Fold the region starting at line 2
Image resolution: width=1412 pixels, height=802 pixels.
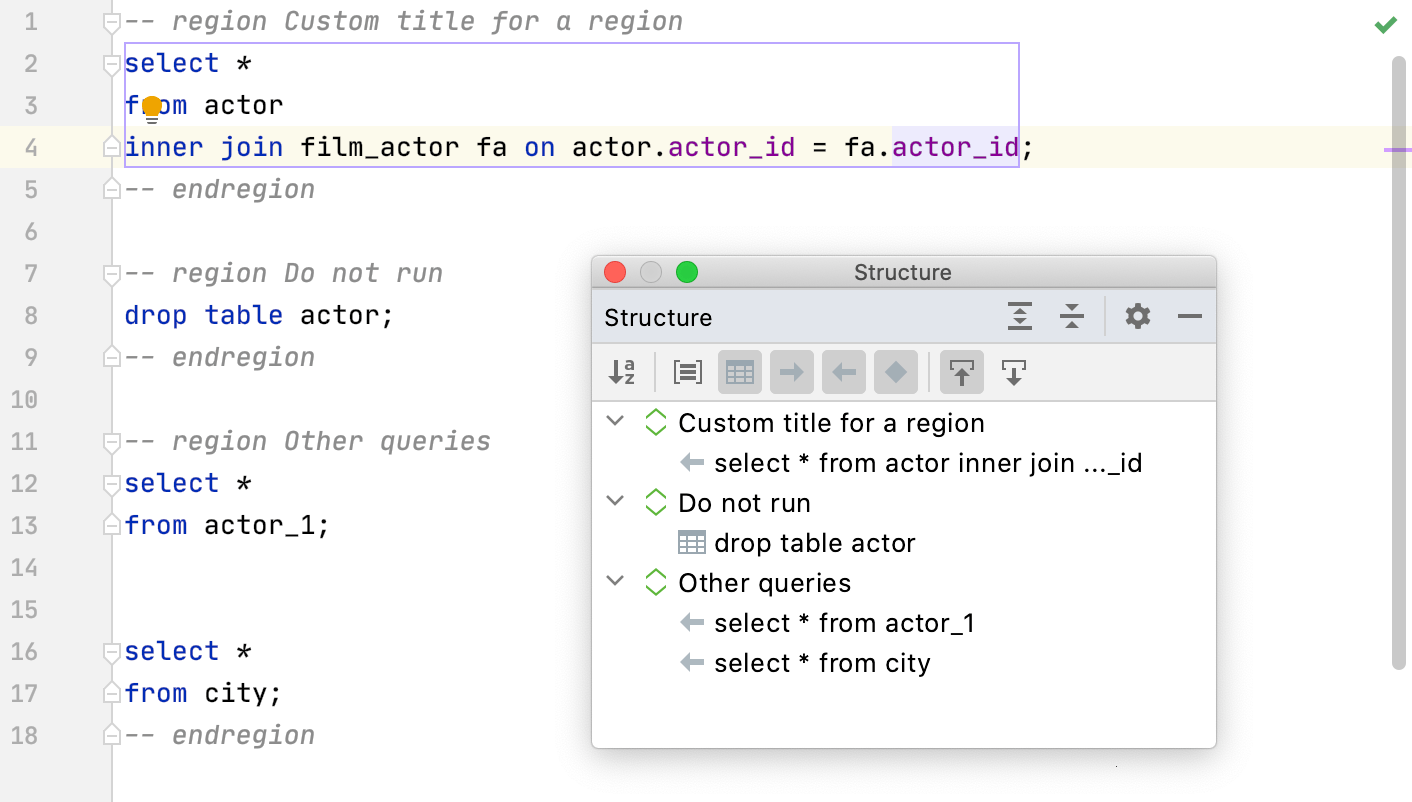click(110, 62)
